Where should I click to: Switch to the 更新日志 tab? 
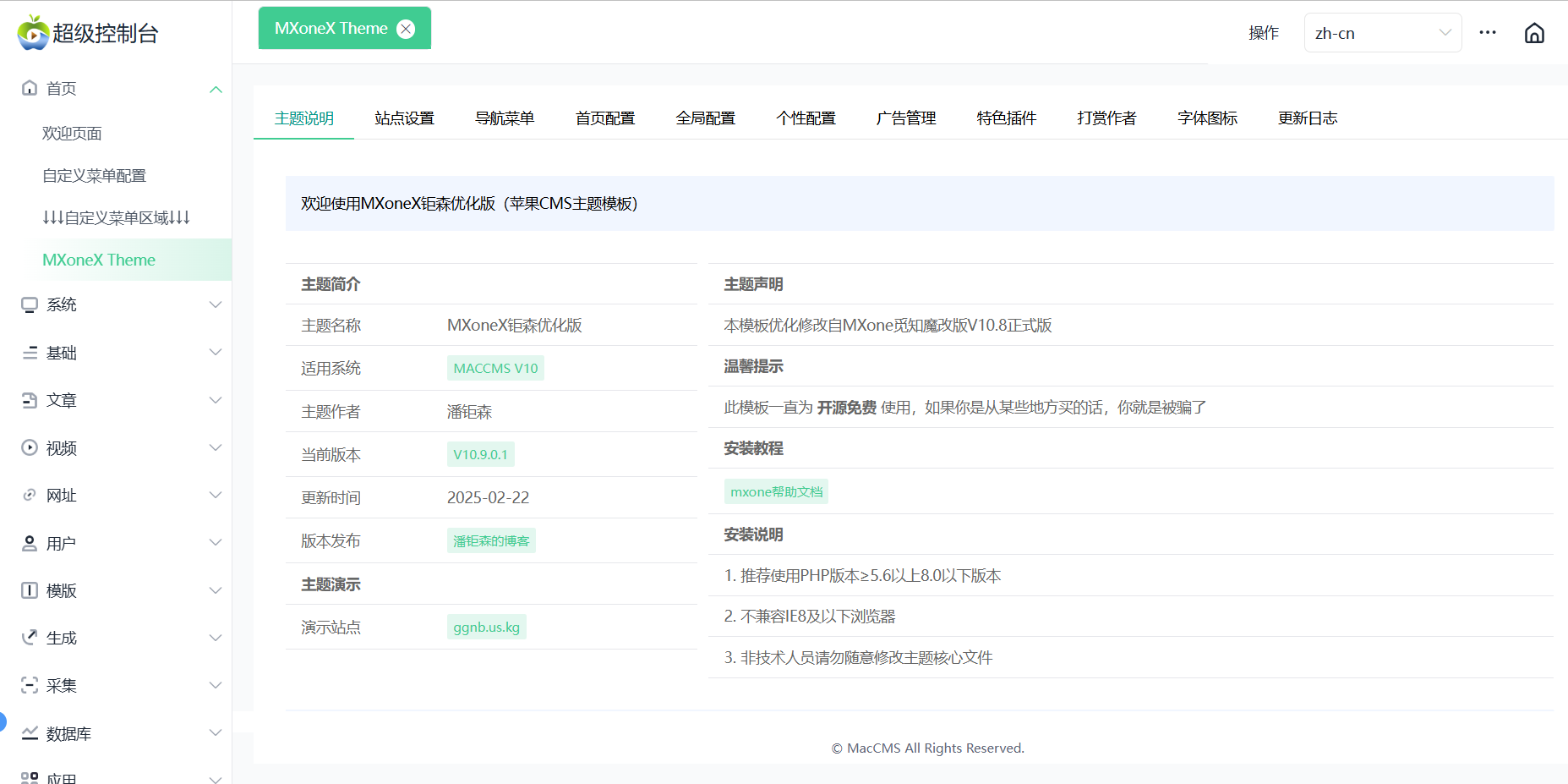pyautogui.click(x=1308, y=118)
